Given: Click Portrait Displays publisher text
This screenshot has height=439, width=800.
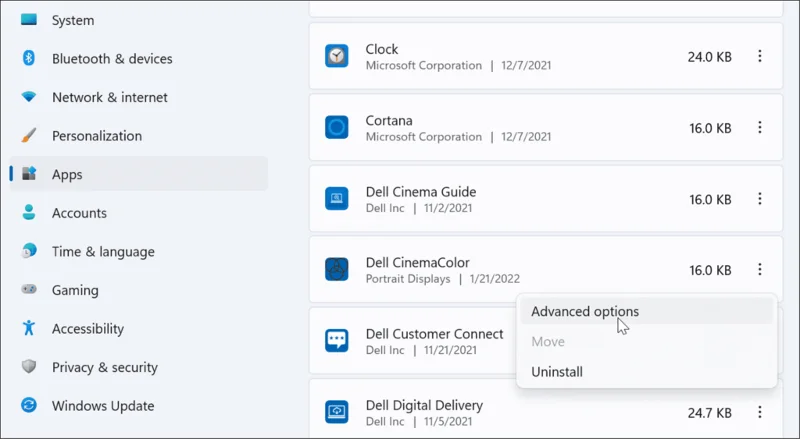Looking at the screenshot, I should click(x=408, y=279).
